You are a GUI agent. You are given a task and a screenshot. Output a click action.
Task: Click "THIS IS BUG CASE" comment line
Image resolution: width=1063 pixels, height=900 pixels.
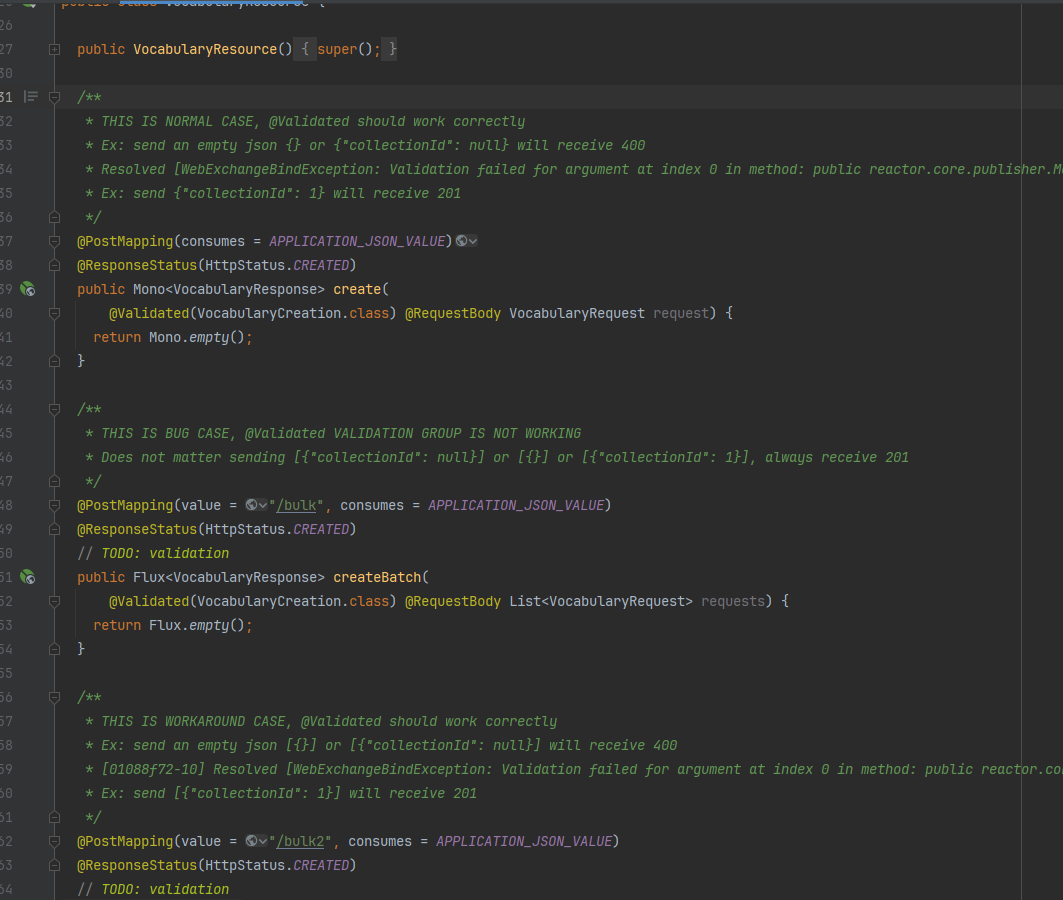coord(333,433)
